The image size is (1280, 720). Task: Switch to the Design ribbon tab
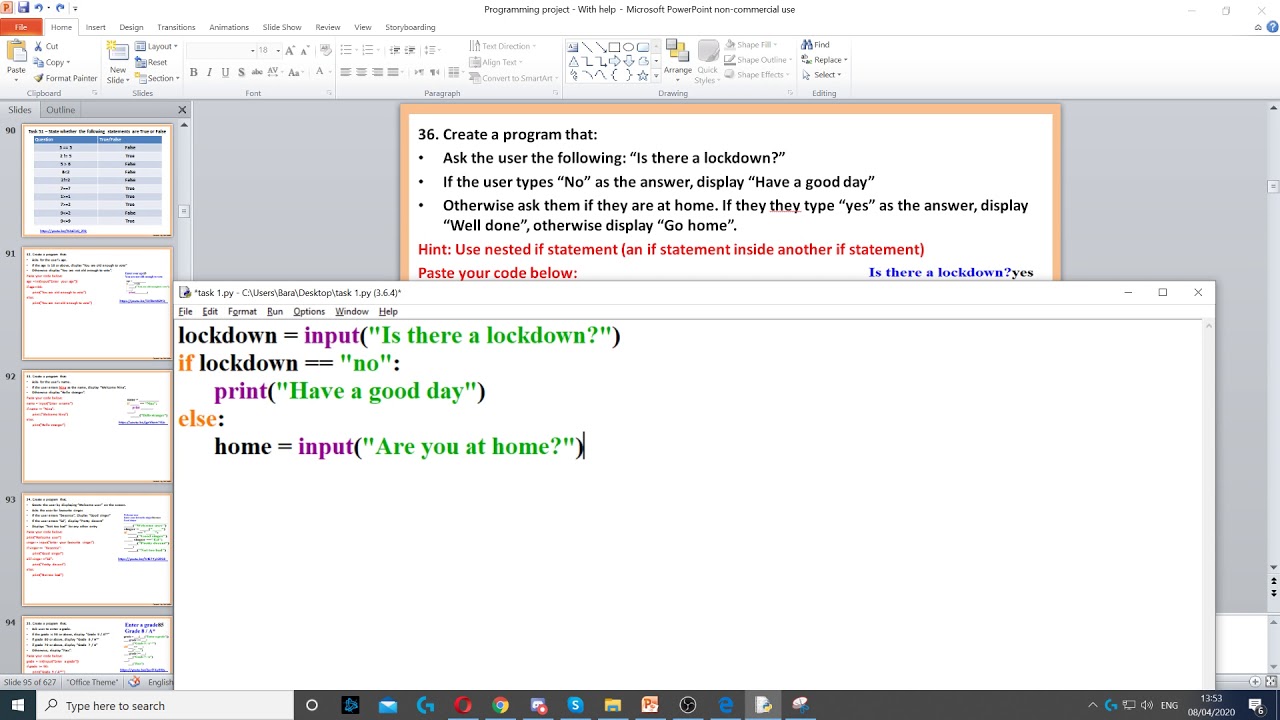coord(131,27)
